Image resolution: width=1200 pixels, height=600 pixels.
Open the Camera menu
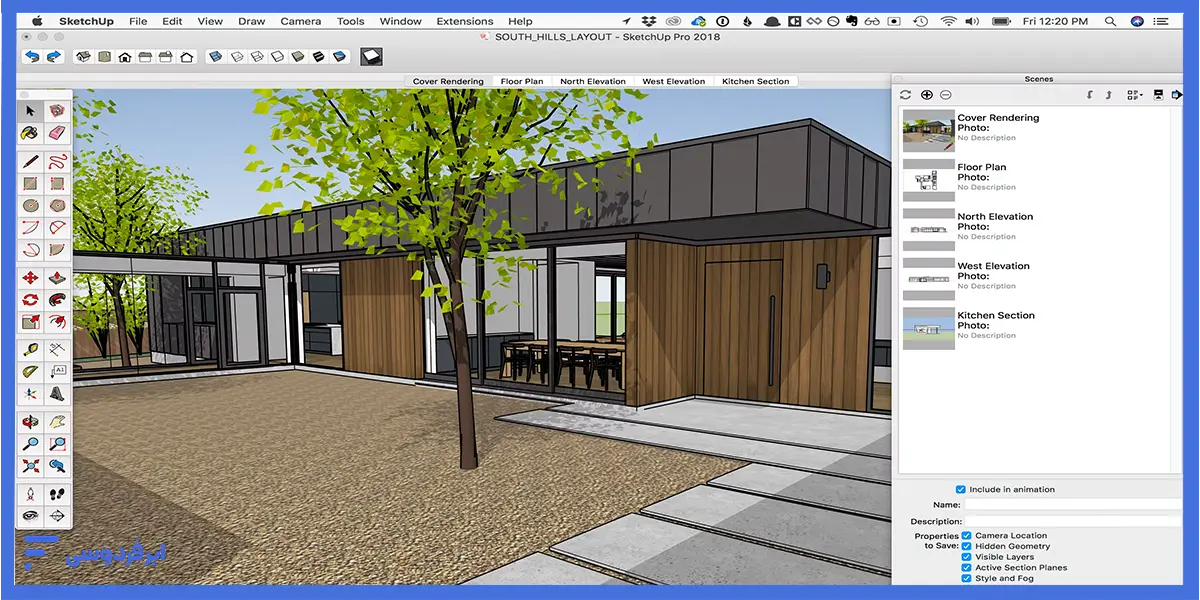click(300, 21)
